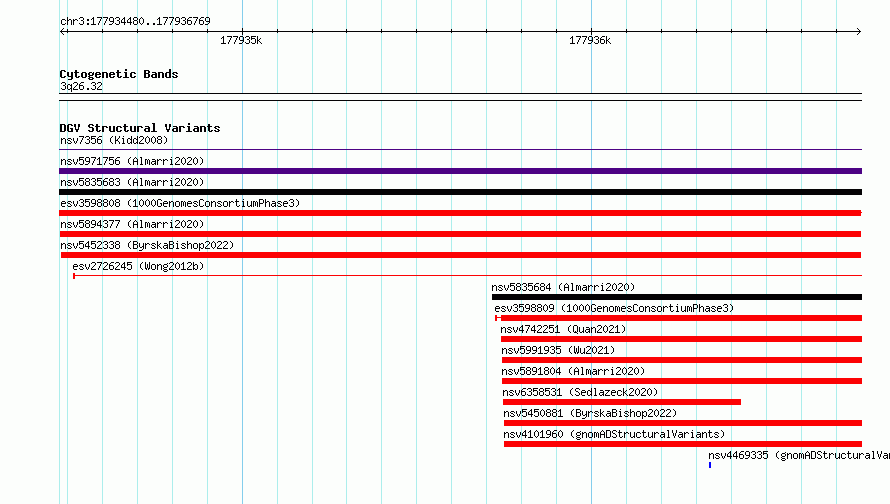
Task: Open nsv4742251 (Quan2021) label
Action: 563,329
